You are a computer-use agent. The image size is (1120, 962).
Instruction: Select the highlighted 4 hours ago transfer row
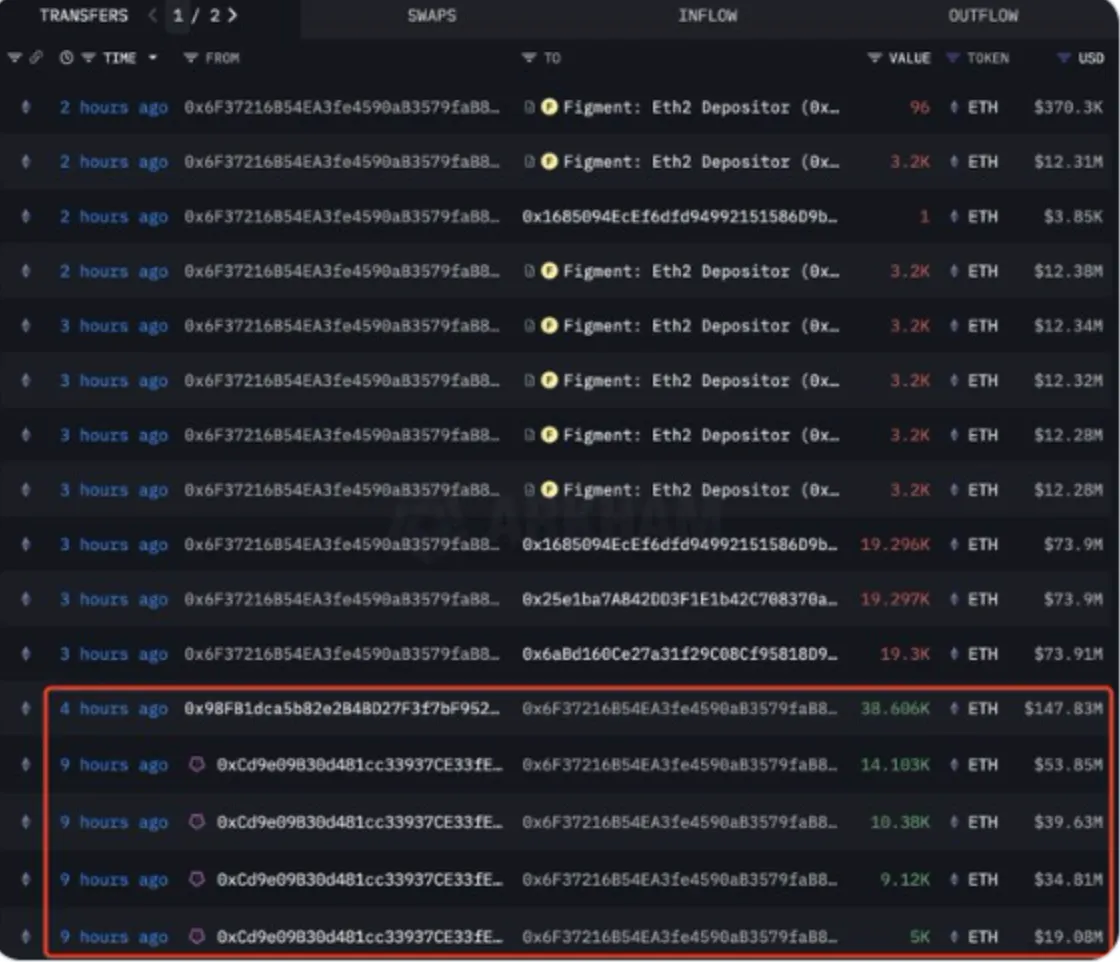[560, 707]
